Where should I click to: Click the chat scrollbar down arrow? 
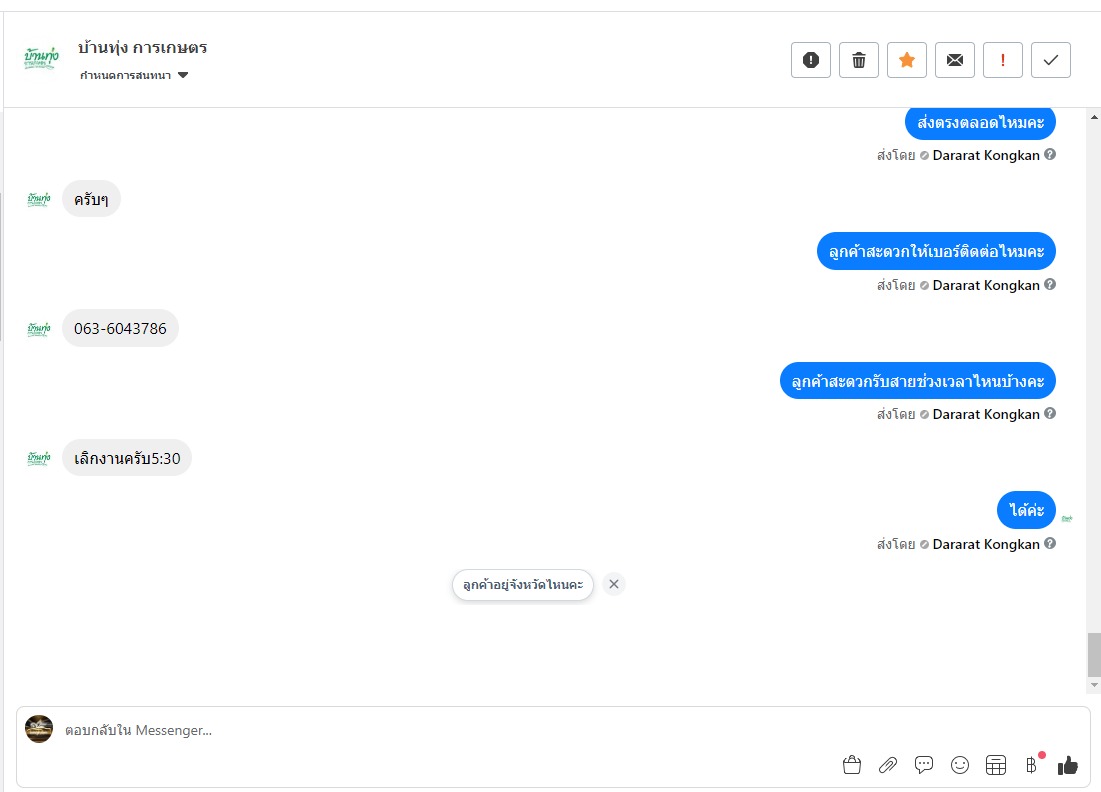point(1094,685)
